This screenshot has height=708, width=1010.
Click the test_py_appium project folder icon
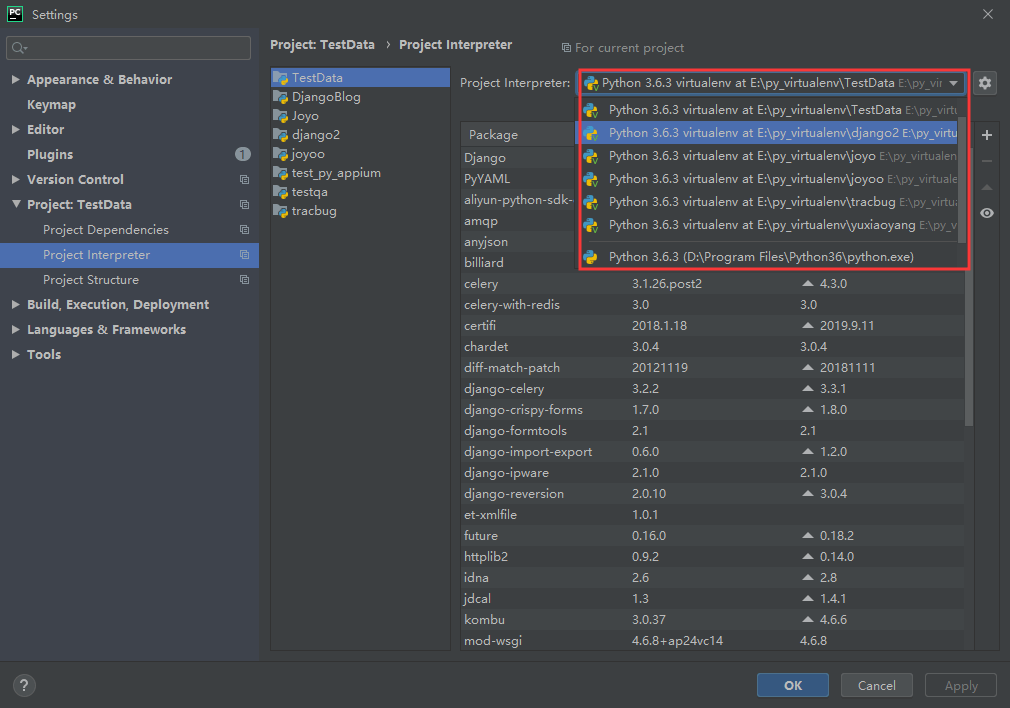pos(280,173)
